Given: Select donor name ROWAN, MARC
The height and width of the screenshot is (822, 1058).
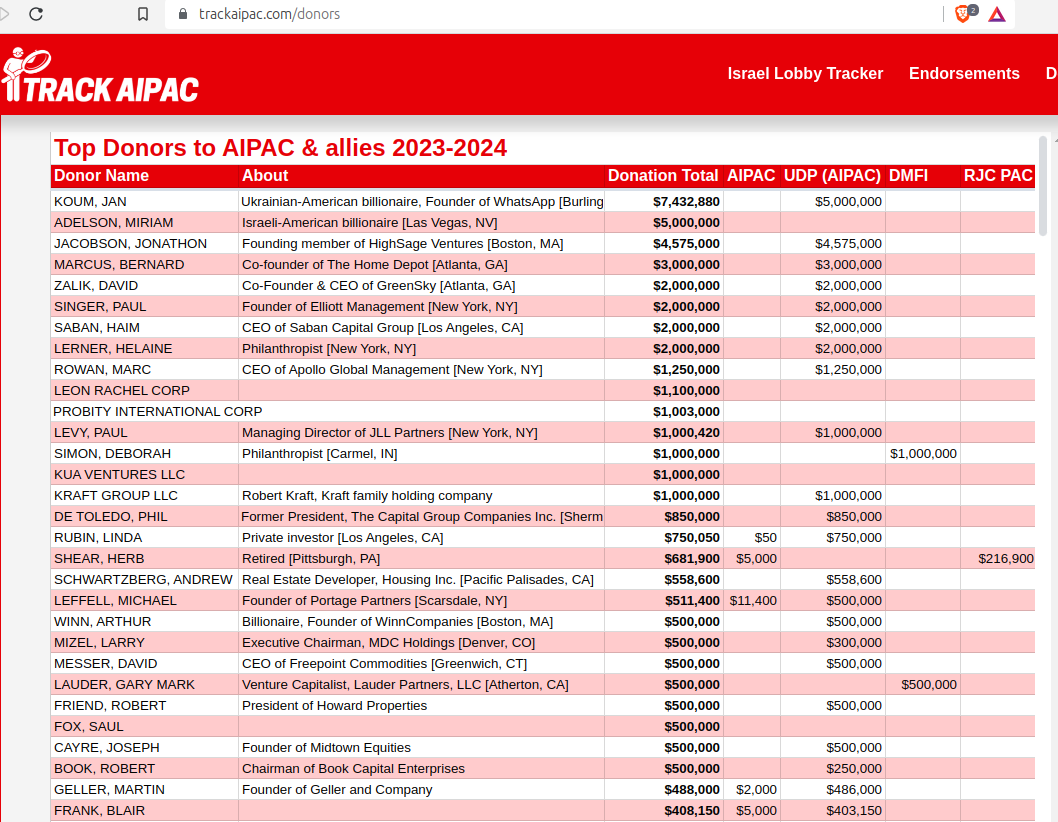Looking at the screenshot, I should coord(103,369).
